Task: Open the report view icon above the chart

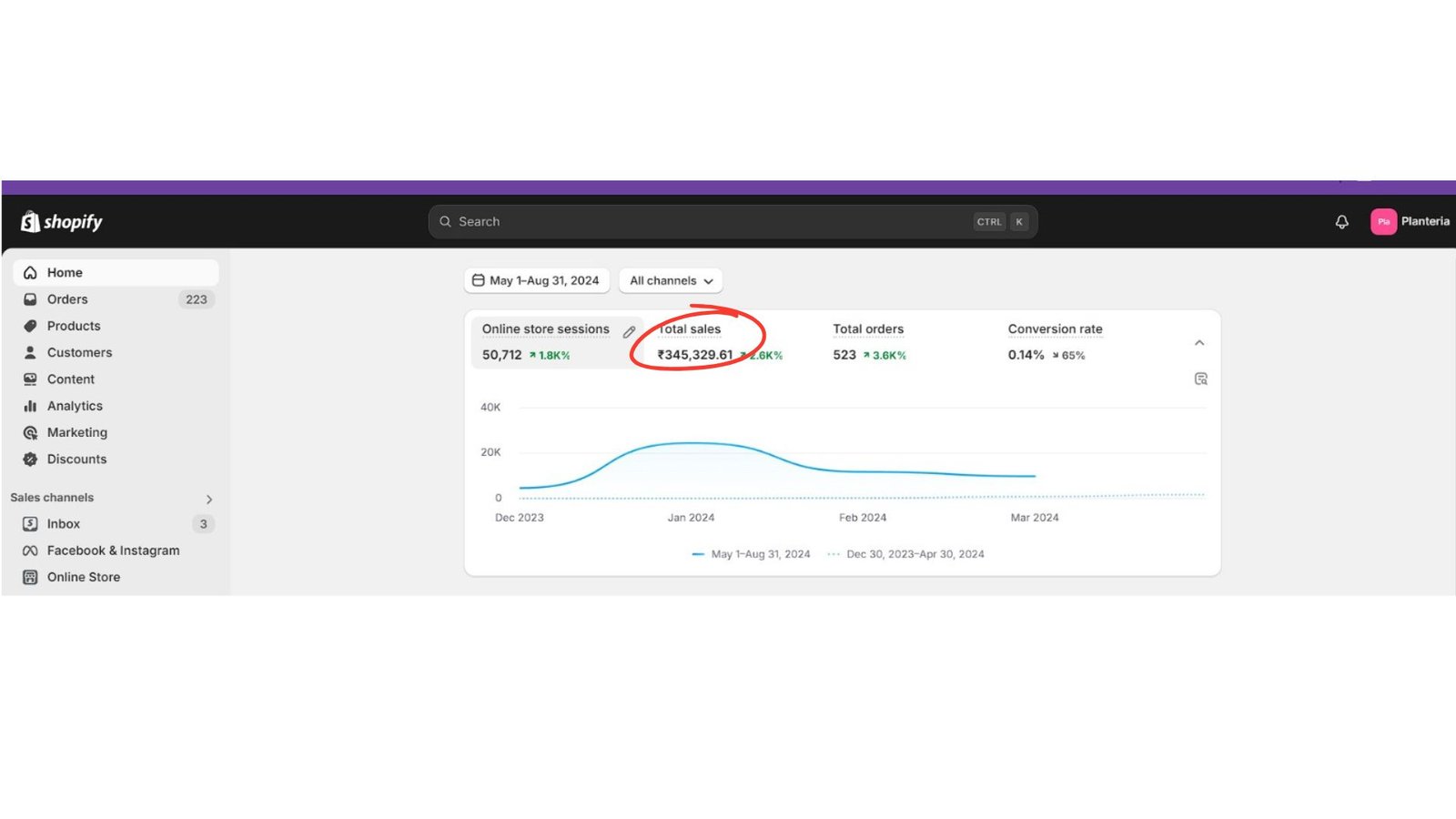Action: pos(1200,379)
